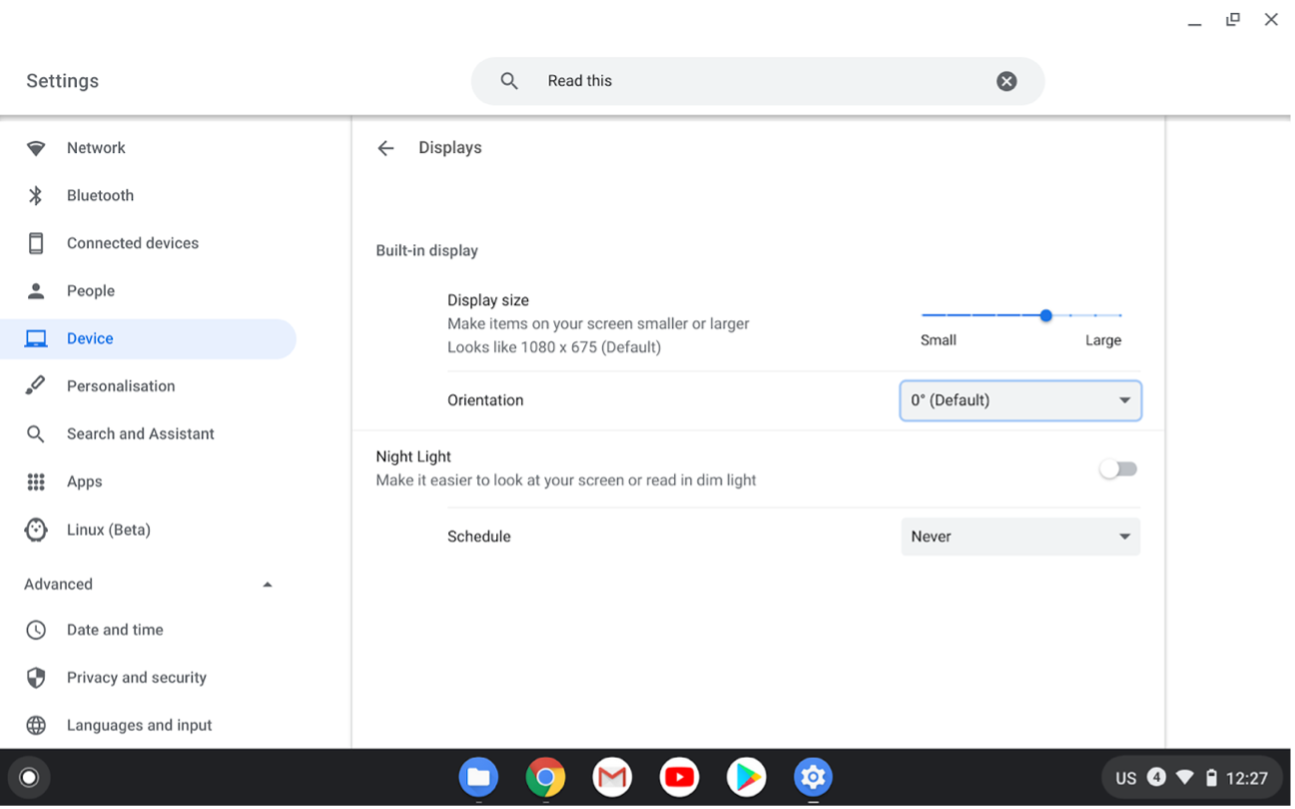1295x809 pixels.
Task: Launch Gmail from the shelf
Action: pos(611,777)
